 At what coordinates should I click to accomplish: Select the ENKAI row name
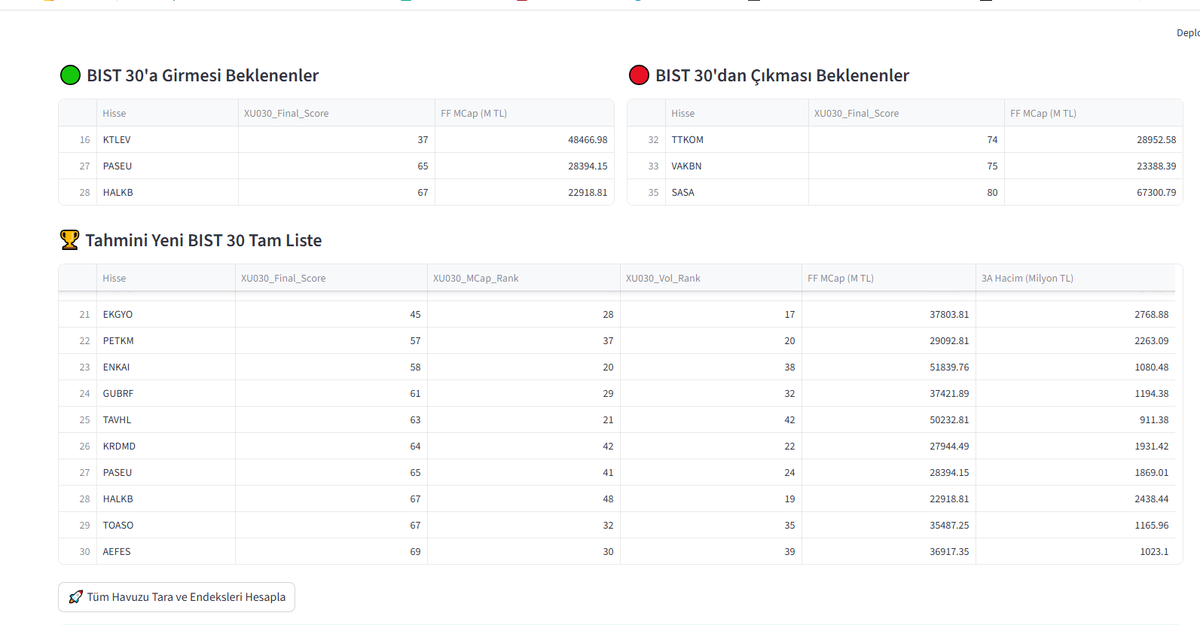click(166, 367)
